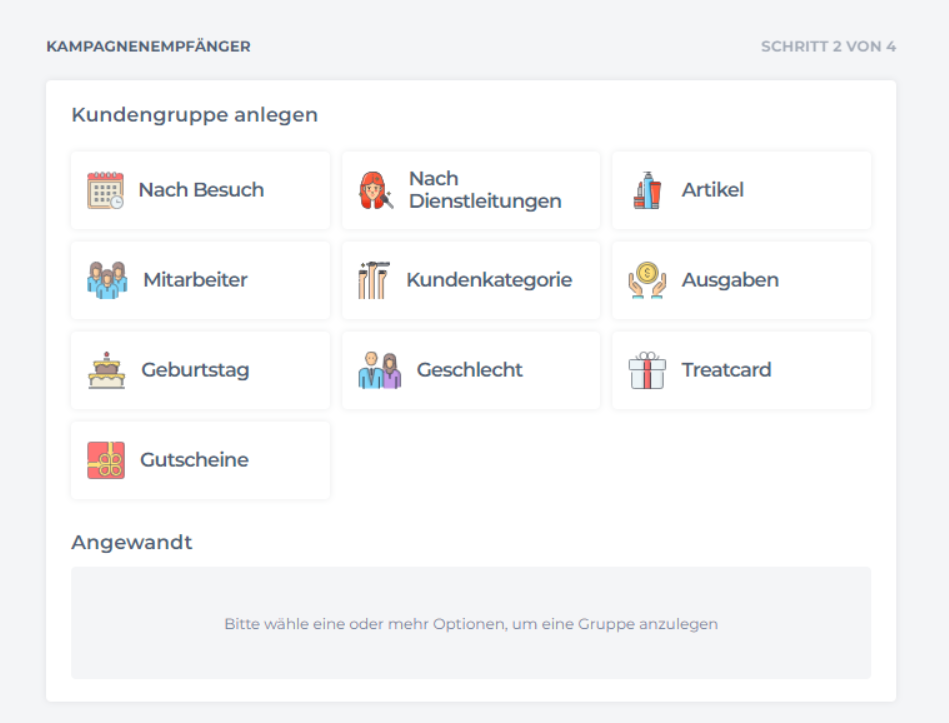Click the man and woman Geschlecht icon
Screen dimensions: 949x723
379,370
